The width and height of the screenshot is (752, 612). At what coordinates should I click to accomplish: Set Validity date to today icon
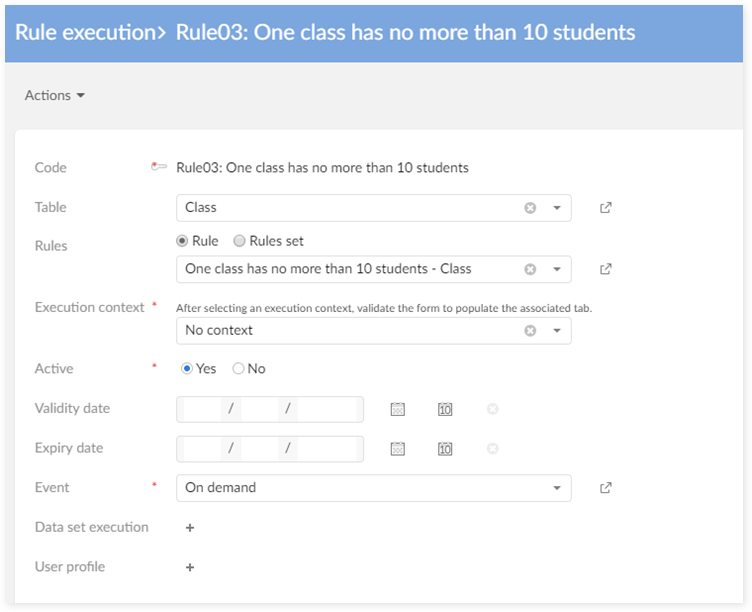coord(445,409)
